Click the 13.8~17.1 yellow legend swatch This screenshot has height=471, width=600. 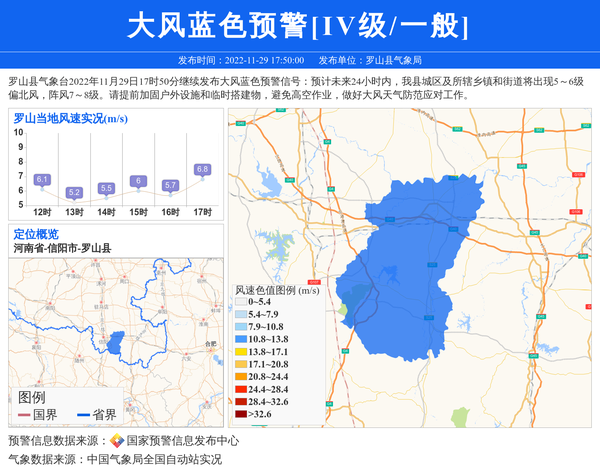tap(242, 352)
